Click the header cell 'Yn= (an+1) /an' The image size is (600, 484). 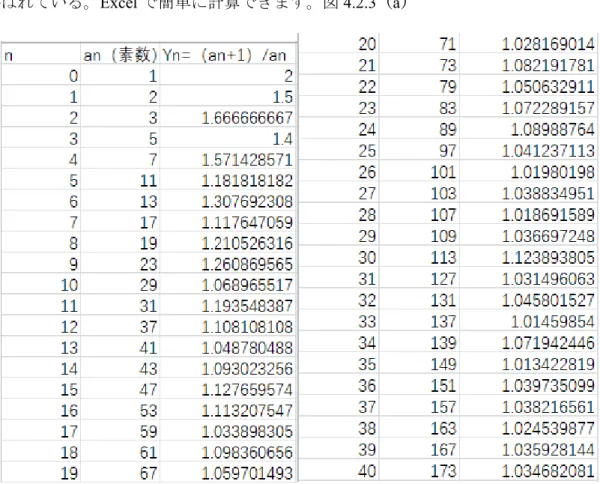coord(228,55)
